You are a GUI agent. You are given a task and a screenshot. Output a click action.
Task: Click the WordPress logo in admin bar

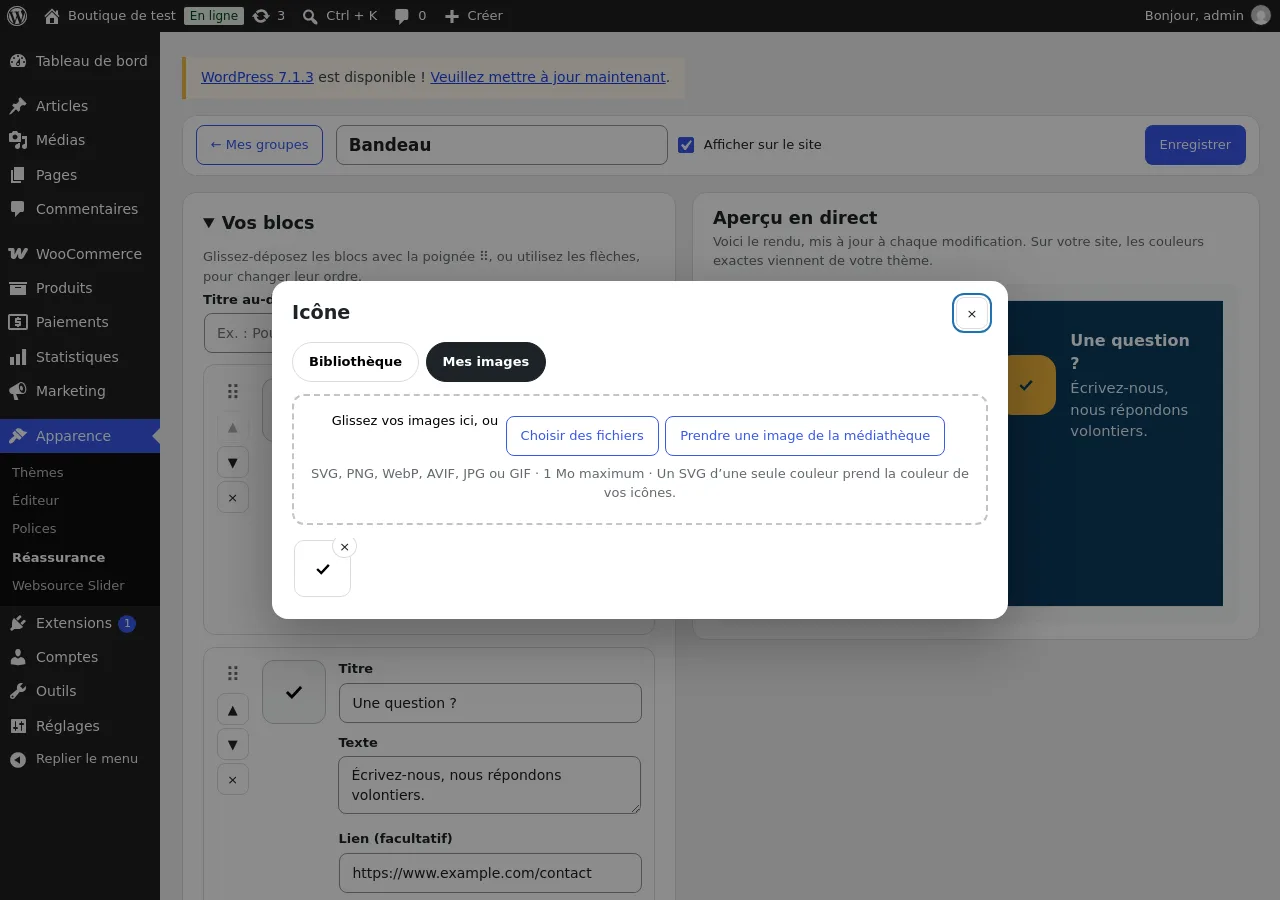click(x=17, y=16)
